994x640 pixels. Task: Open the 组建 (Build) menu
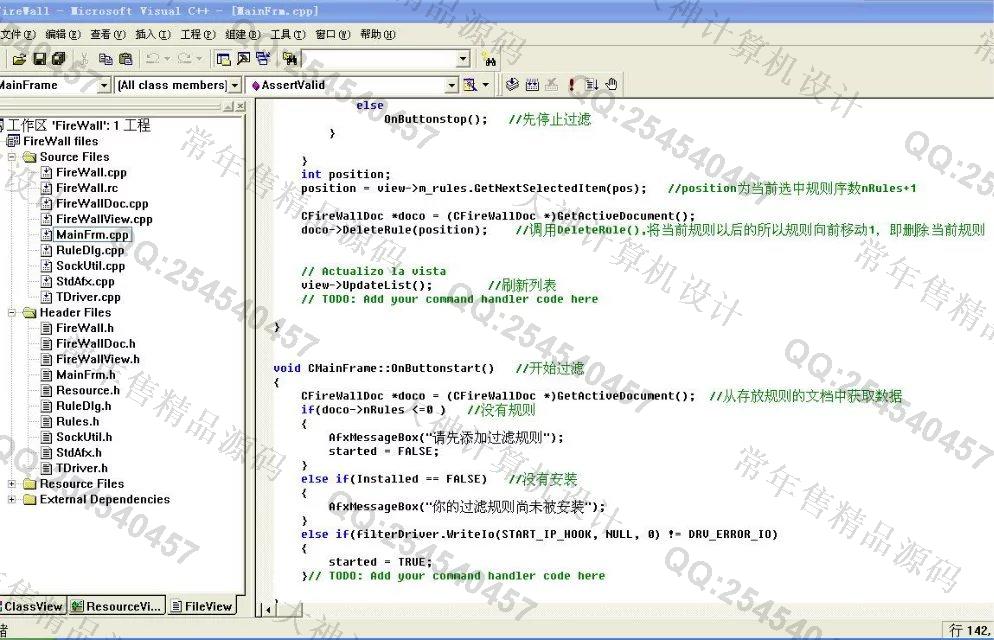point(243,34)
